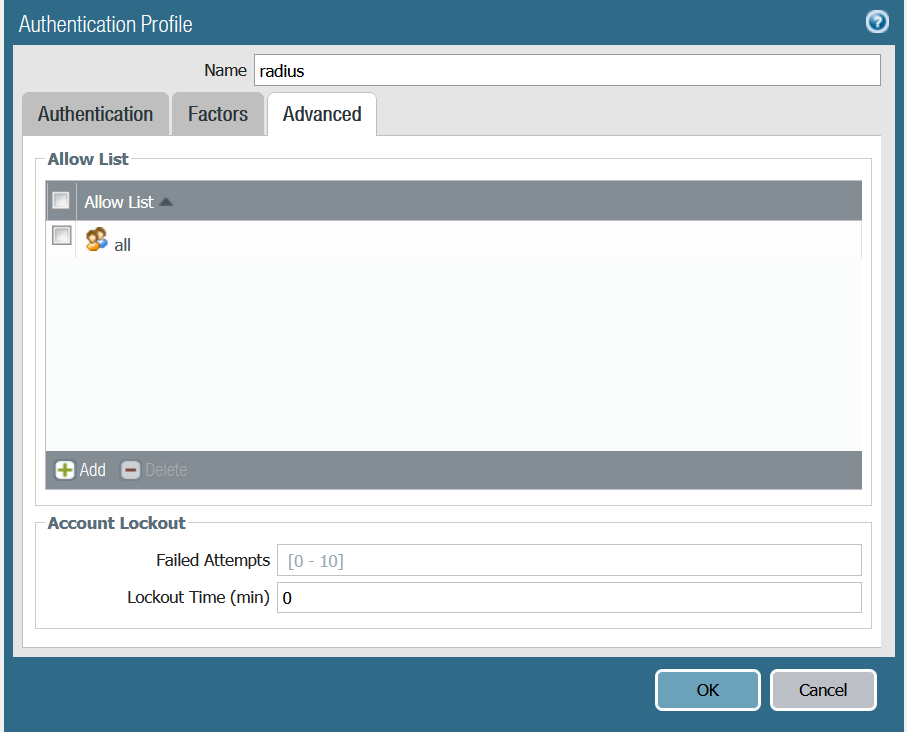Click the user group icon beside all
This screenshot has height=732, width=907.
click(97, 240)
